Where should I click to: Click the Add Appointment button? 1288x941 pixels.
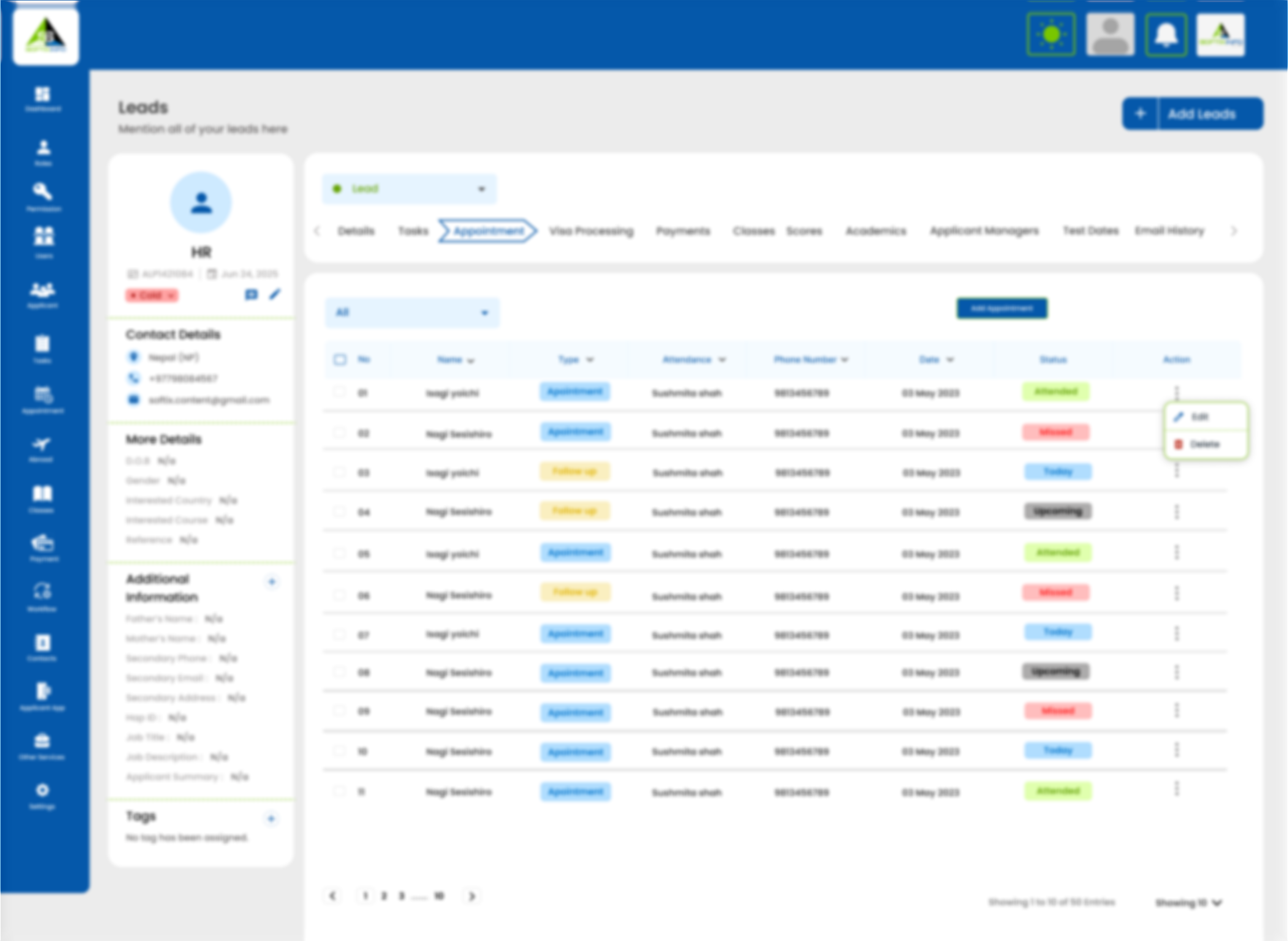coord(1002,309)
